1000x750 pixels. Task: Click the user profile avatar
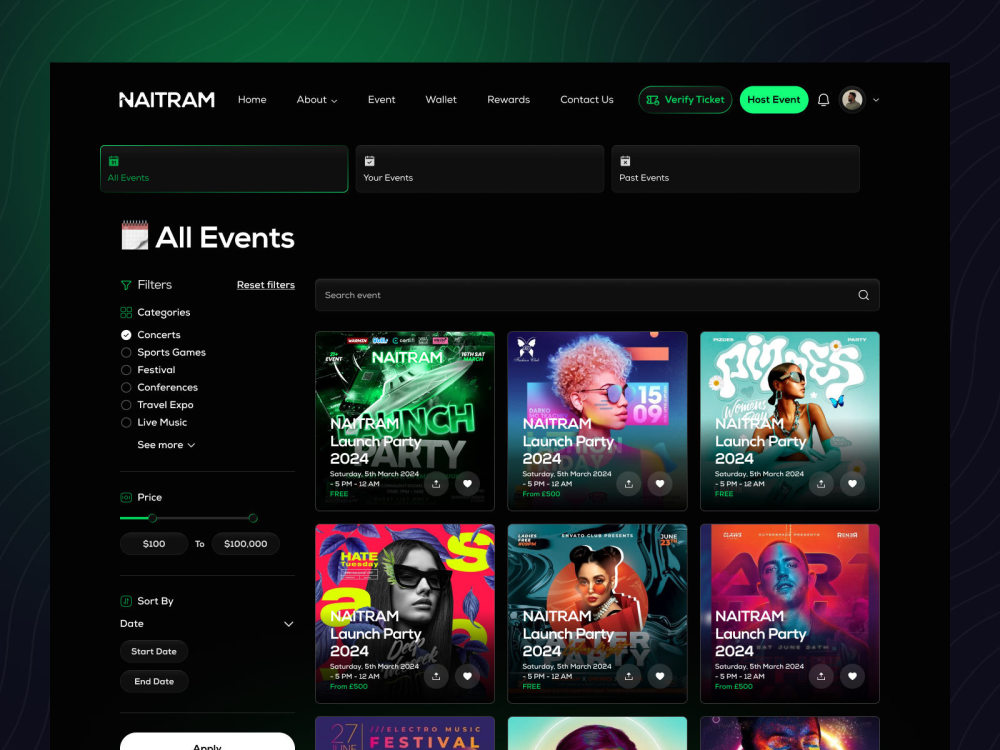[x=852, y=99]
